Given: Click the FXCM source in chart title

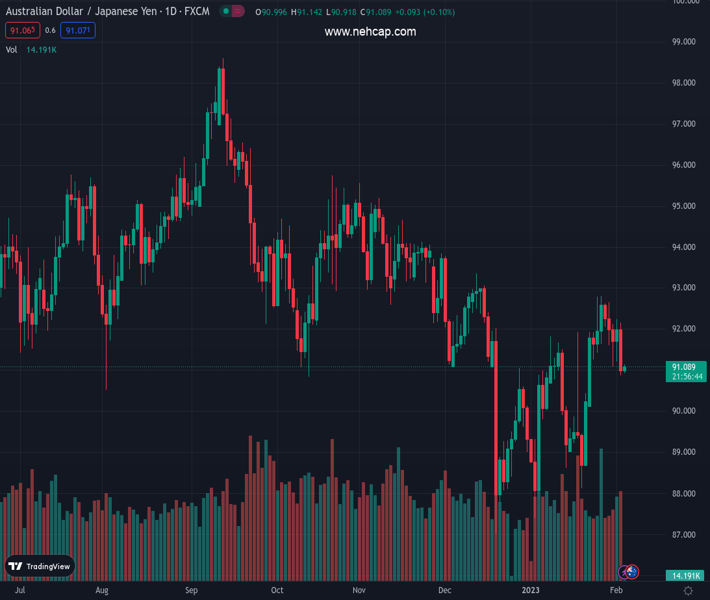Looking at the screenshot, I should coord(194,12).
